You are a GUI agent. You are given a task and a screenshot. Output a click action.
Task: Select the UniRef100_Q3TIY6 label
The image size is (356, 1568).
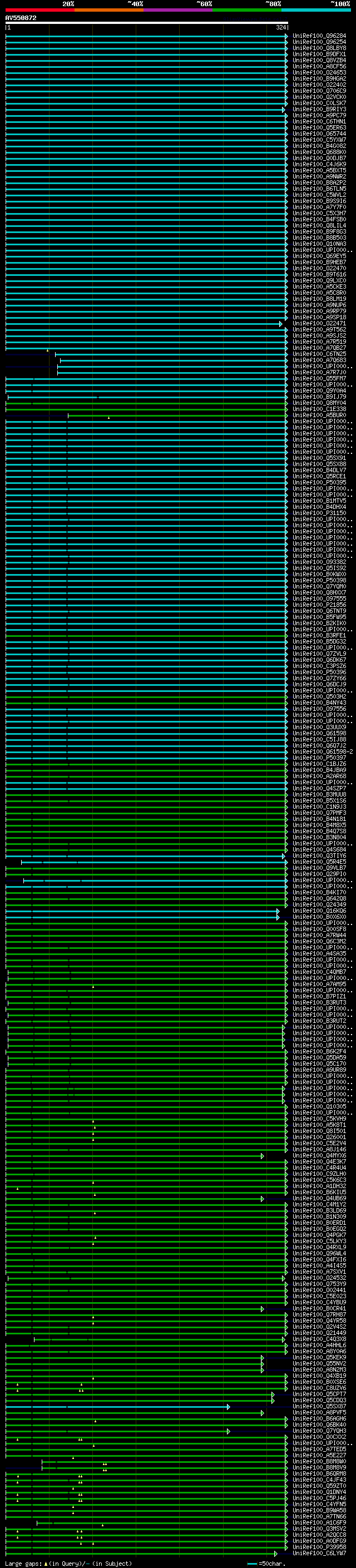tap(319, 856)
